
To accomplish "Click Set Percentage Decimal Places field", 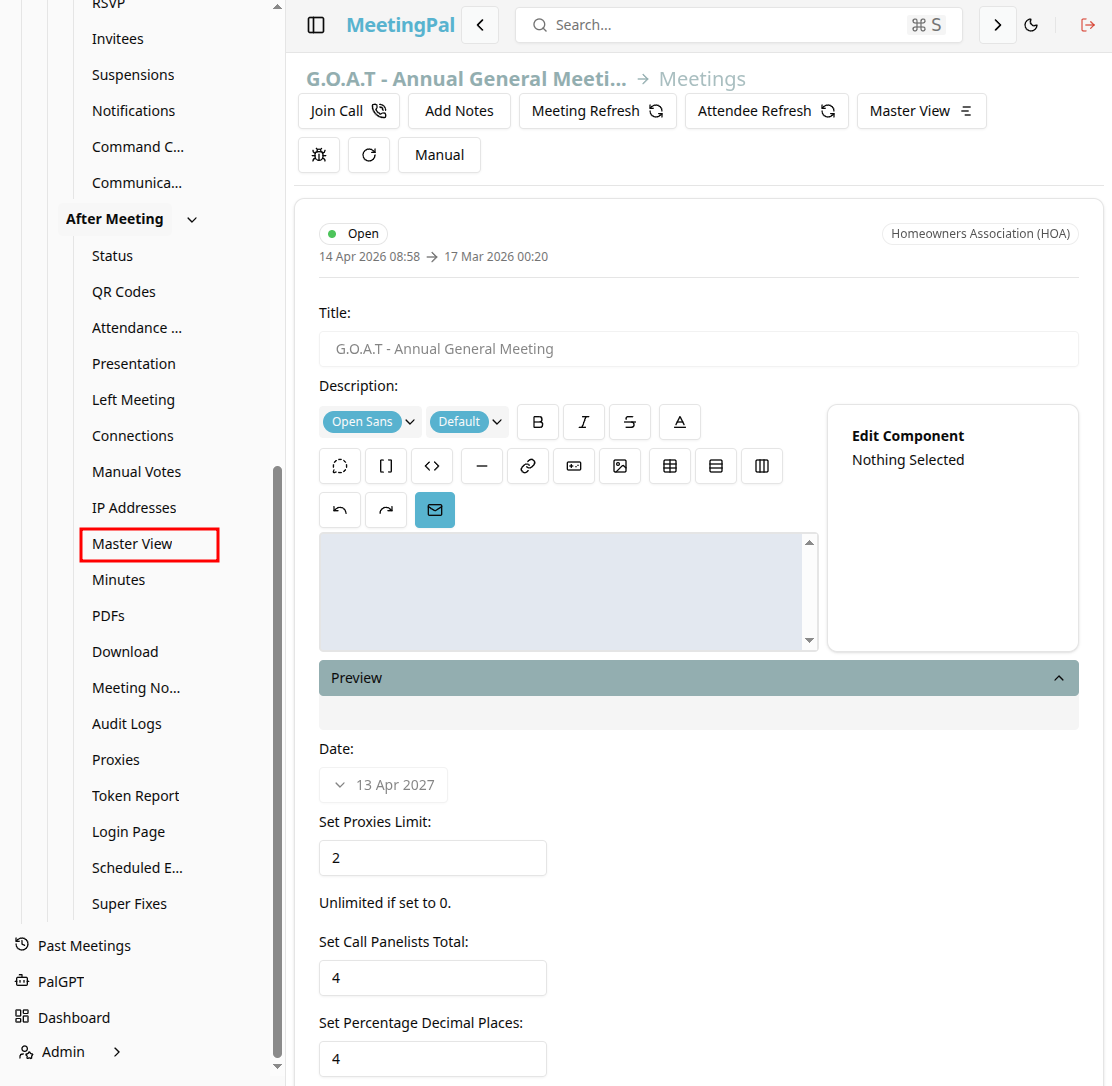I will 433,1059.
